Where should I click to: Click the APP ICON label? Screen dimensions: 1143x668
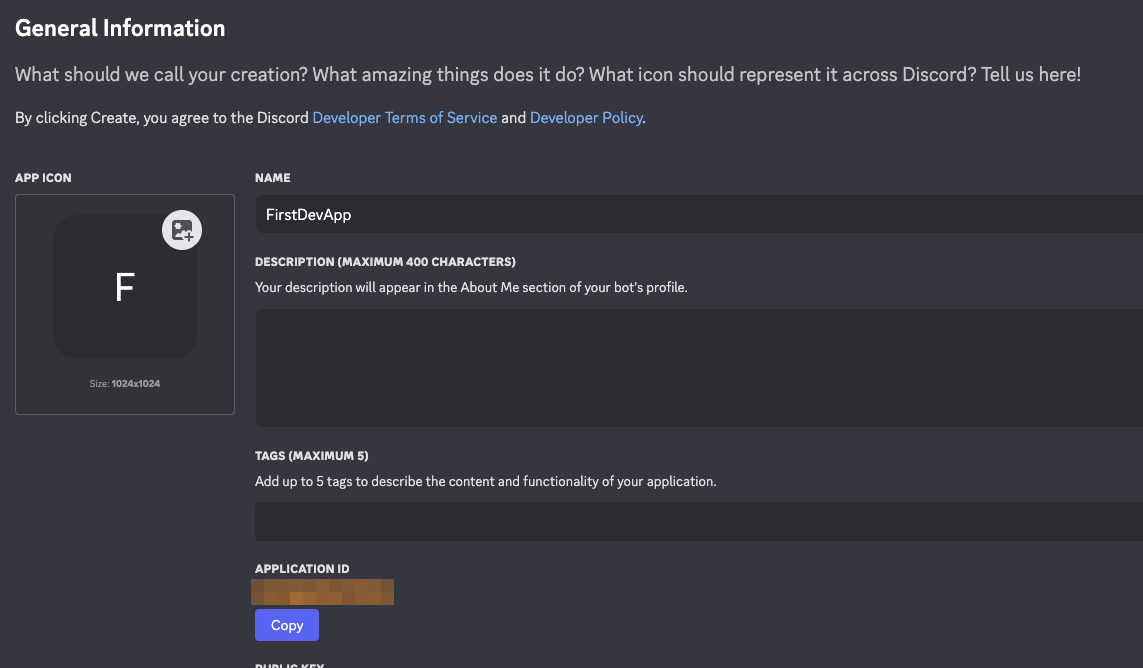43,178
